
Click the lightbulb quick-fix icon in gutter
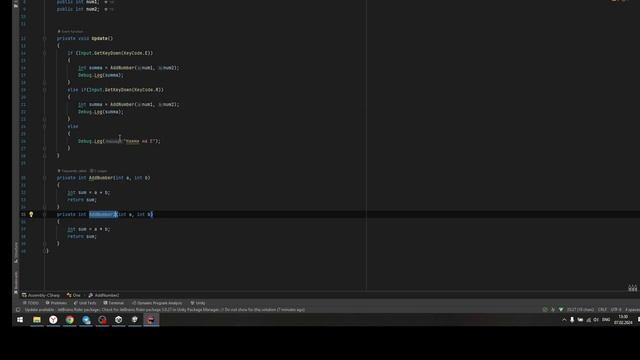coord(31,214)
